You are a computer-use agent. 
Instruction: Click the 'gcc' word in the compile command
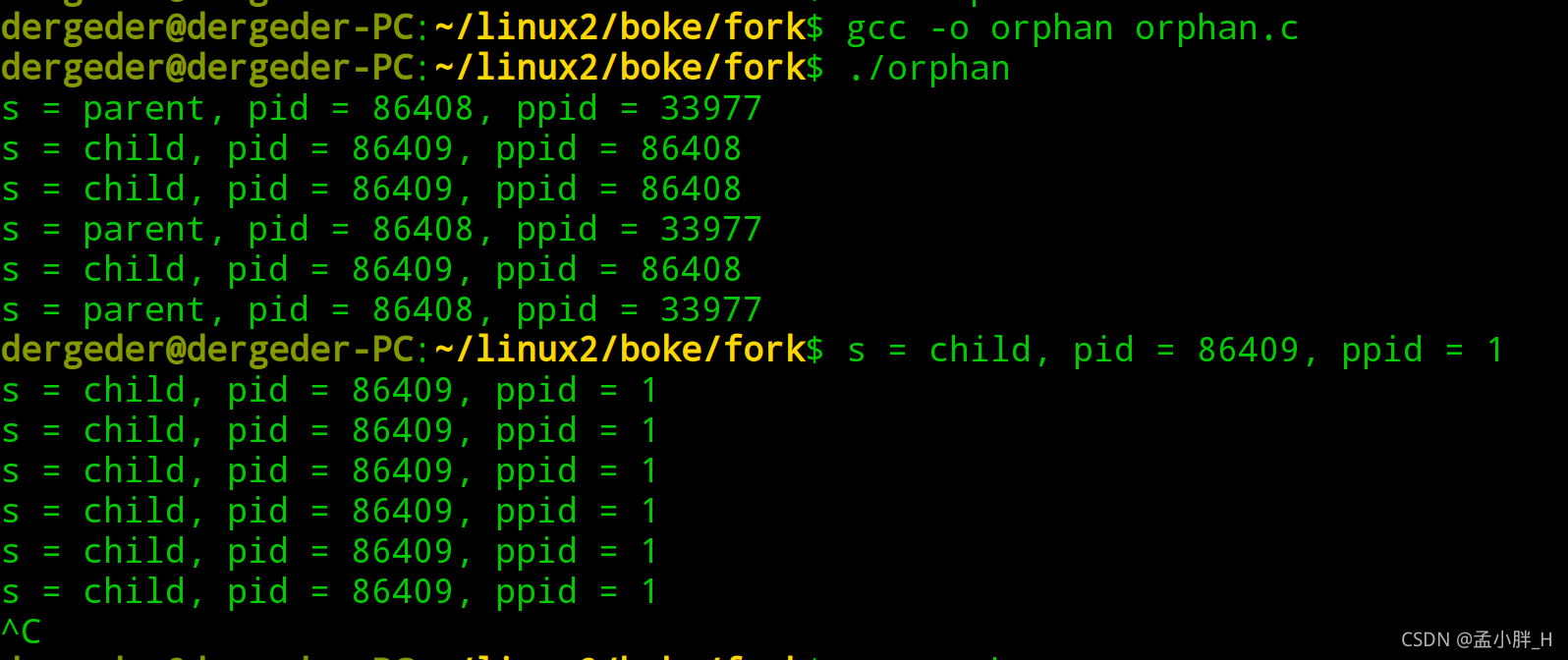click(x=876, y=30)
